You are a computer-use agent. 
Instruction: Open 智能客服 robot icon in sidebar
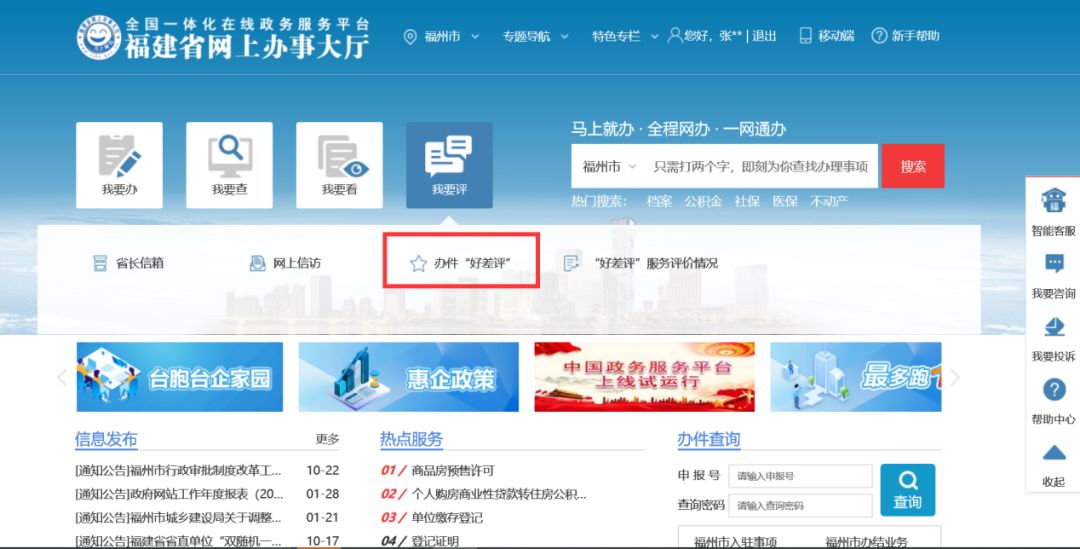[x=1053, y=202]
